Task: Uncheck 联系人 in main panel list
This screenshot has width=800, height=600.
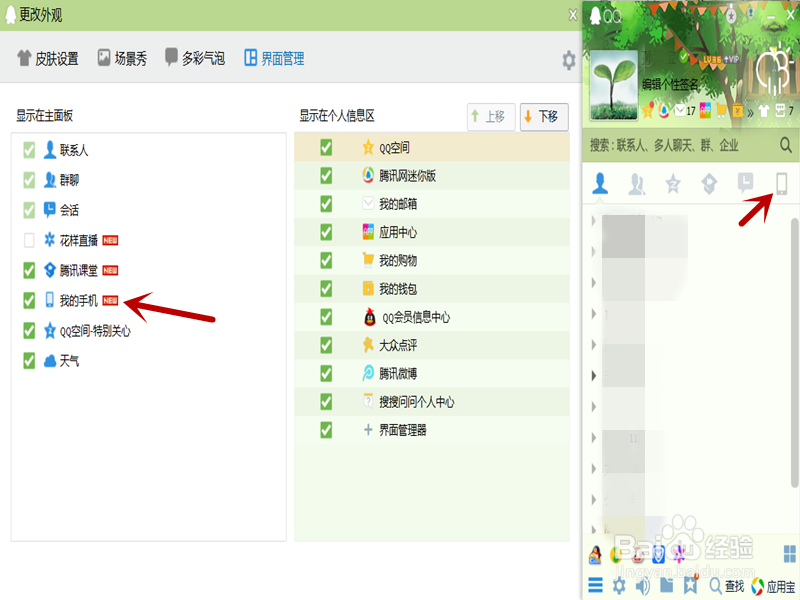Action: (29, 150)
